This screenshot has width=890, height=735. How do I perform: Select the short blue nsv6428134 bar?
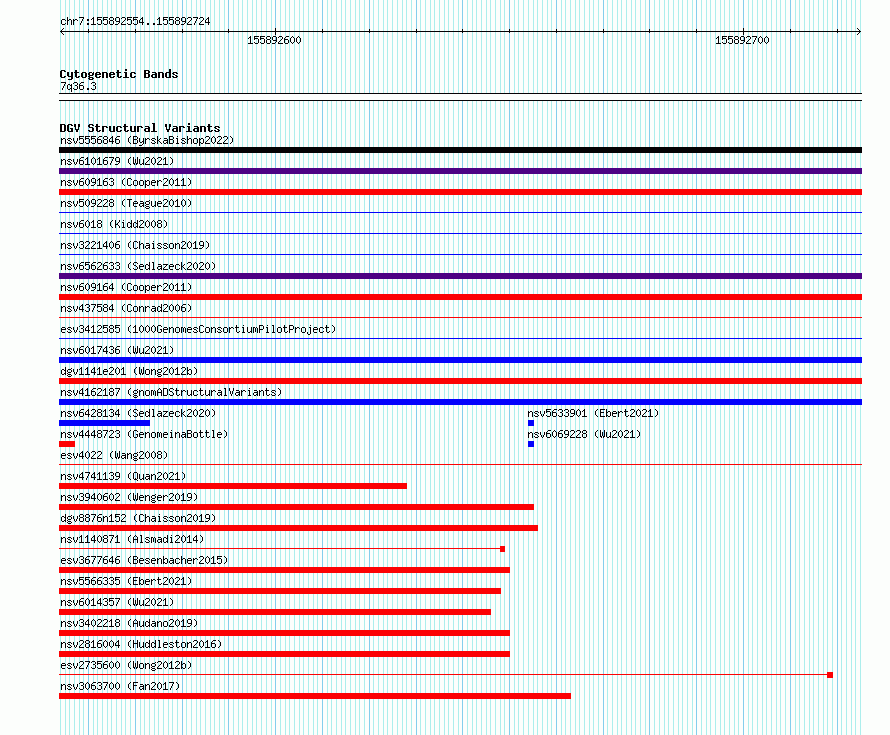point(104,423)
